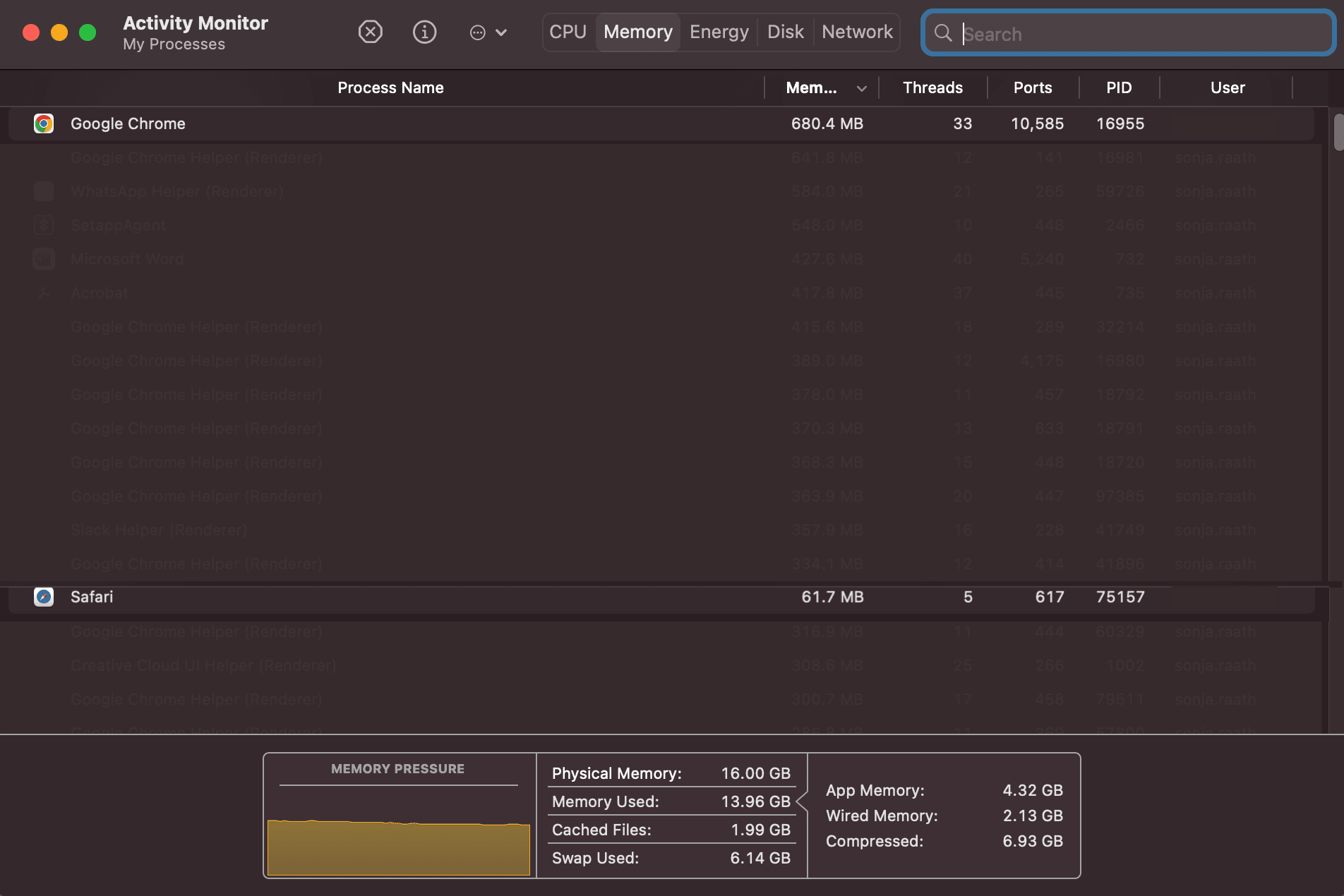
Task: Click the Safari compass icon
Action: tap(44, 597)
